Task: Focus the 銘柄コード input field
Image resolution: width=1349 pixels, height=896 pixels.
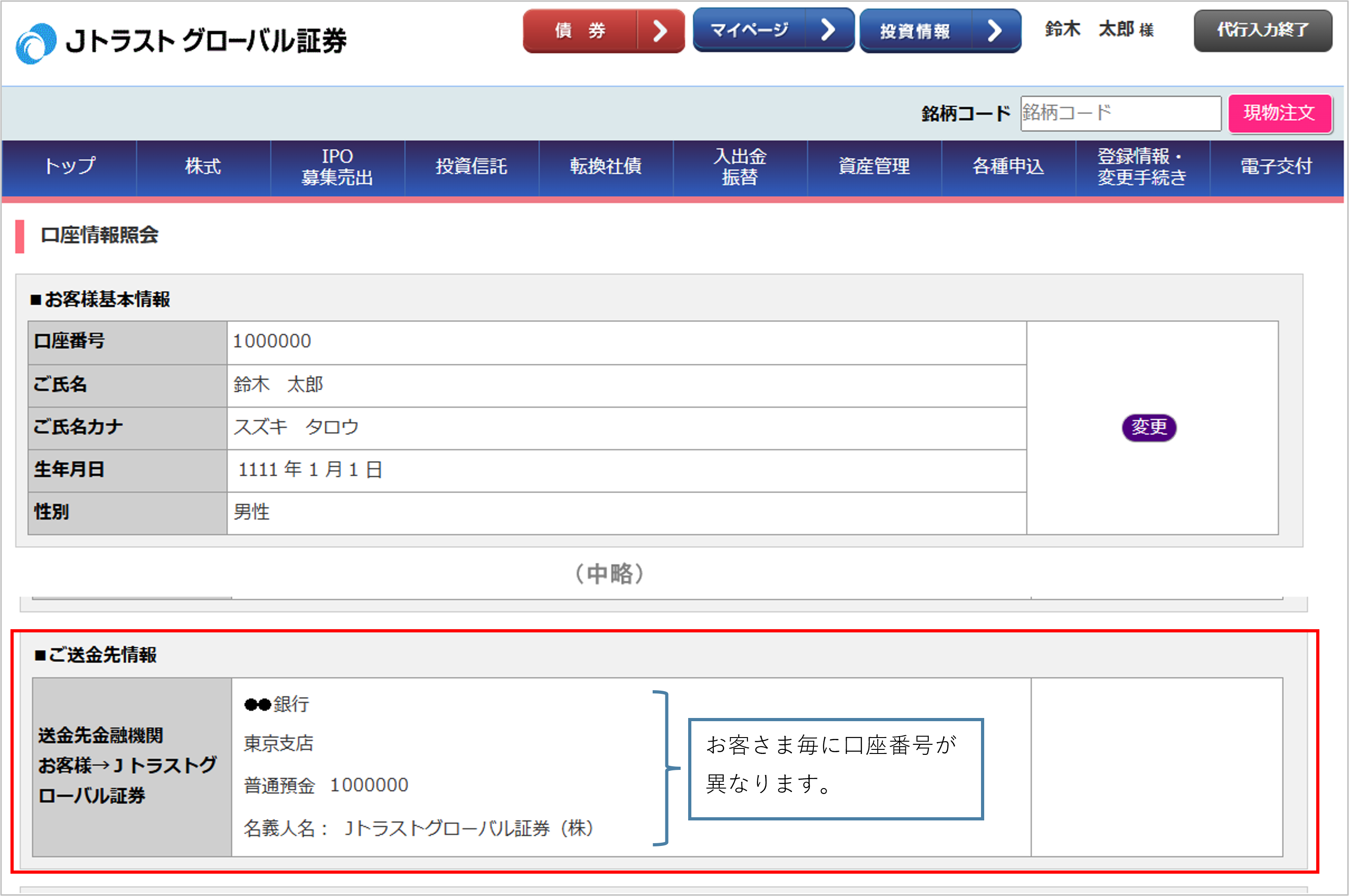Action: 1120,113
